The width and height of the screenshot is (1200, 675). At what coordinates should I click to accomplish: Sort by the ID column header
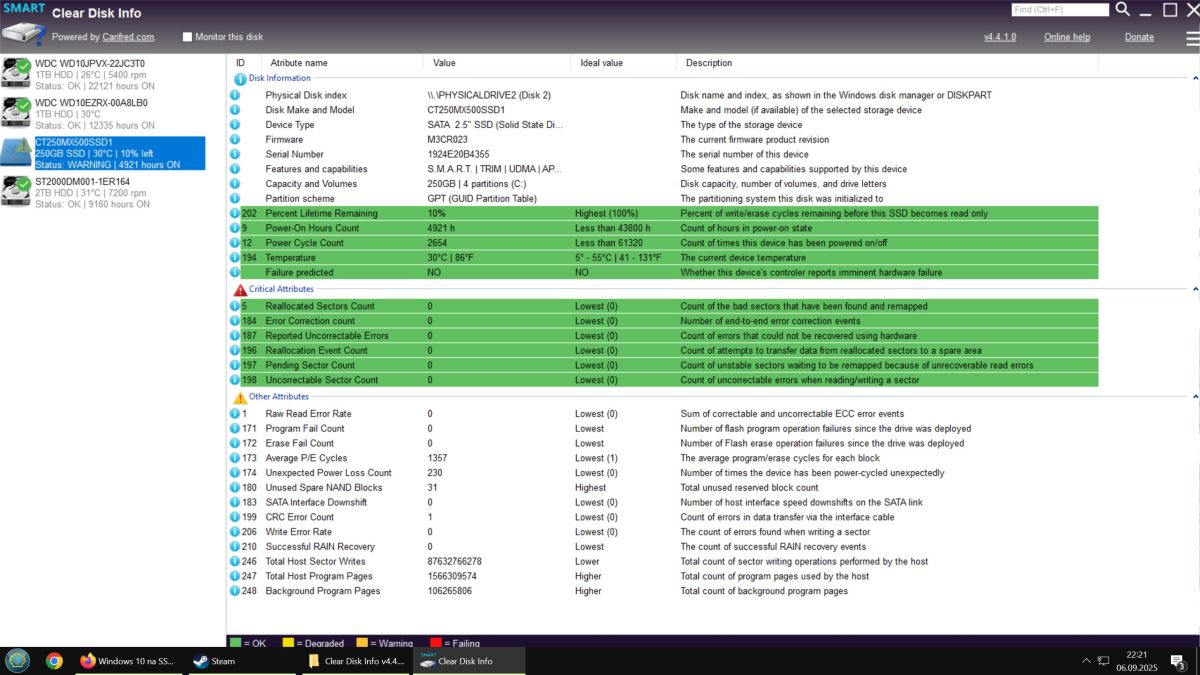[240, 63]
